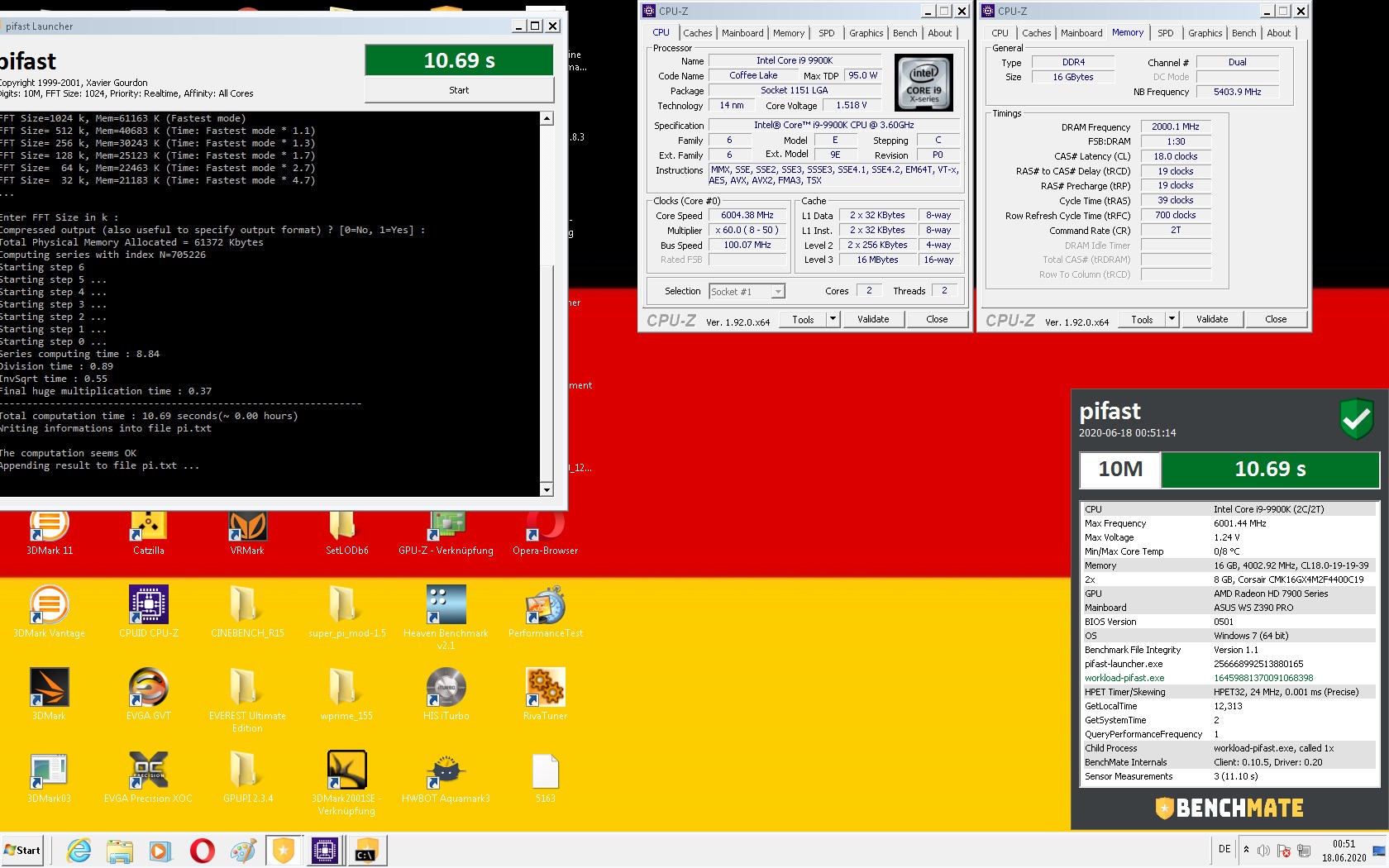Launch 3DMark03 shortcut
The height and width of the screenshot is (868, 1389).
click(50, 777)
